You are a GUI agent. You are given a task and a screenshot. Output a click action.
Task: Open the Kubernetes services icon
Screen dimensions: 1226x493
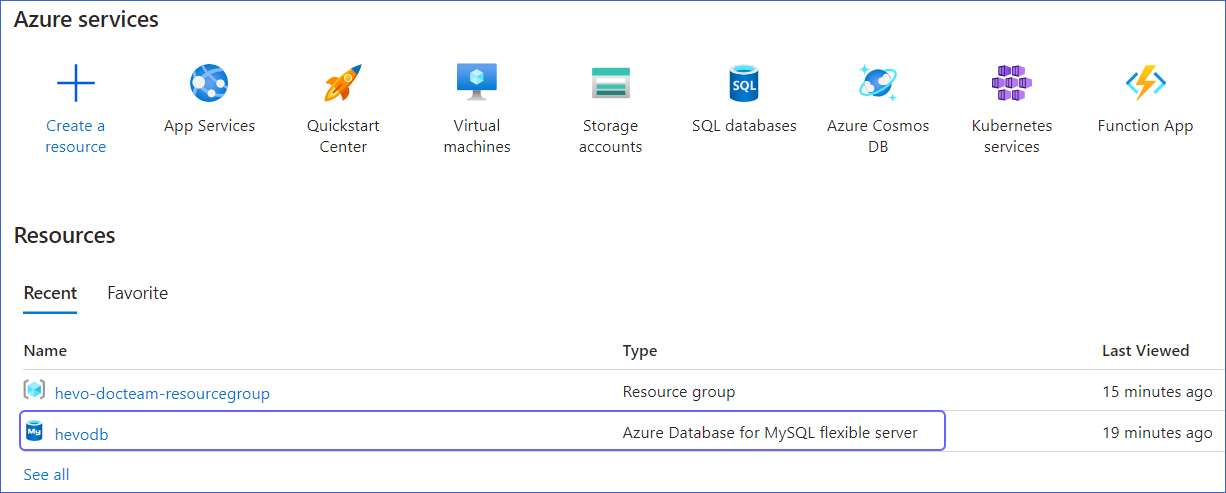pyautogui.click(x=1011, y=83)
